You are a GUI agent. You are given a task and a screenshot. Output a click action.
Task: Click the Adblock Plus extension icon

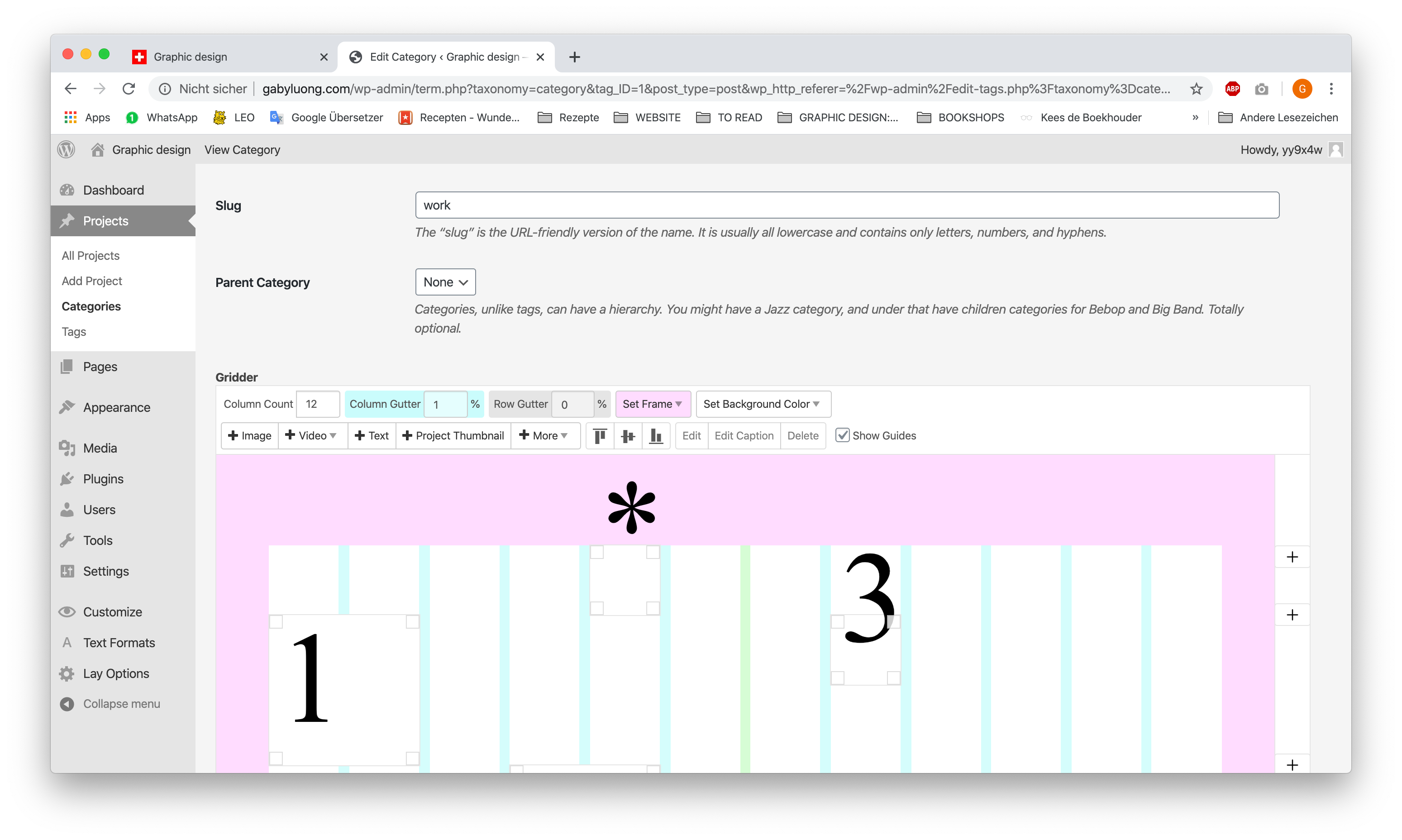(x=1232, y=89)
